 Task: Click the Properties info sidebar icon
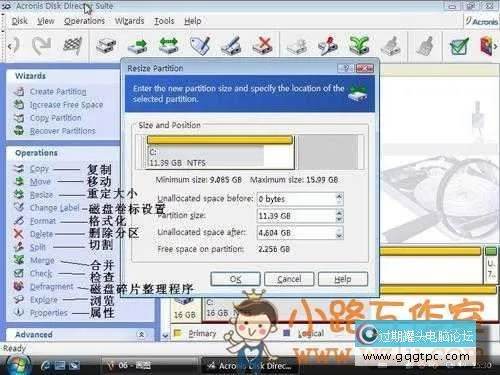click(19, 312)
